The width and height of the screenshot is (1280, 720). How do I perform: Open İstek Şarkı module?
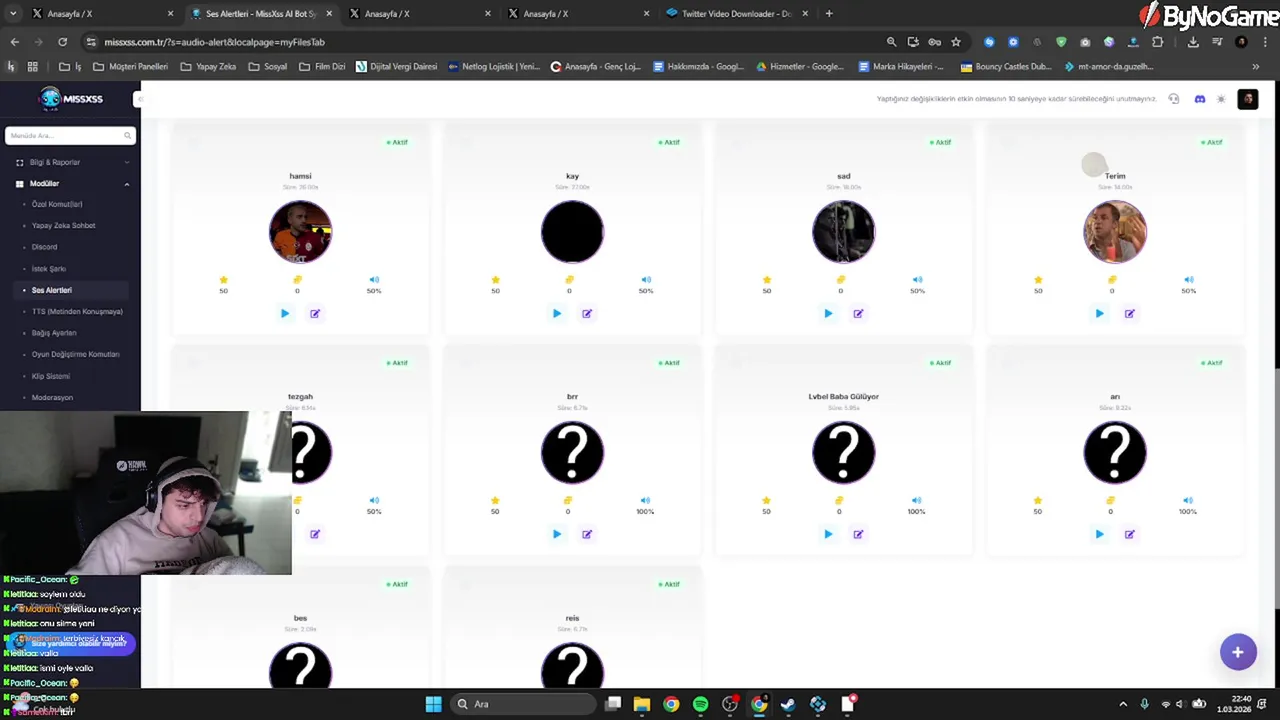49,269
